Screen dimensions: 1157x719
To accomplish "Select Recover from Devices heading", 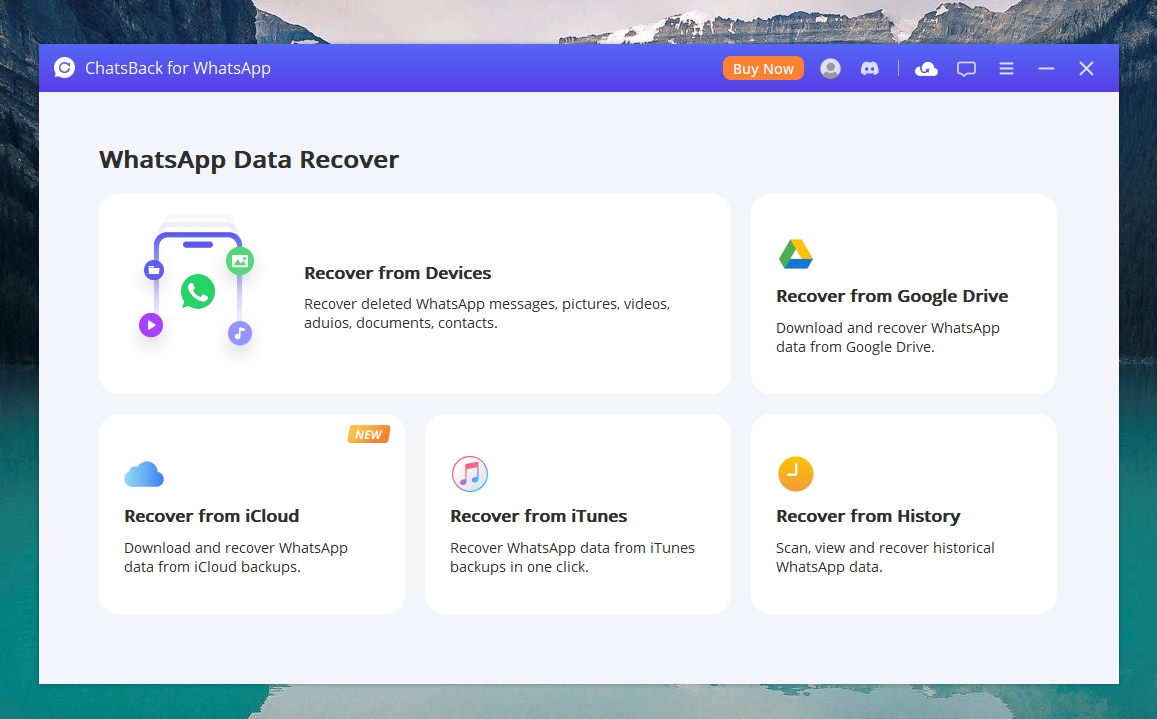I will (398, 273).
